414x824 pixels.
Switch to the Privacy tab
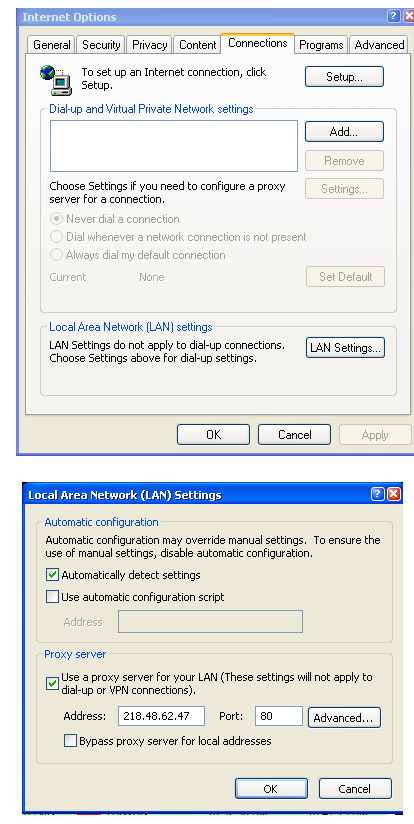click(149, 45)
